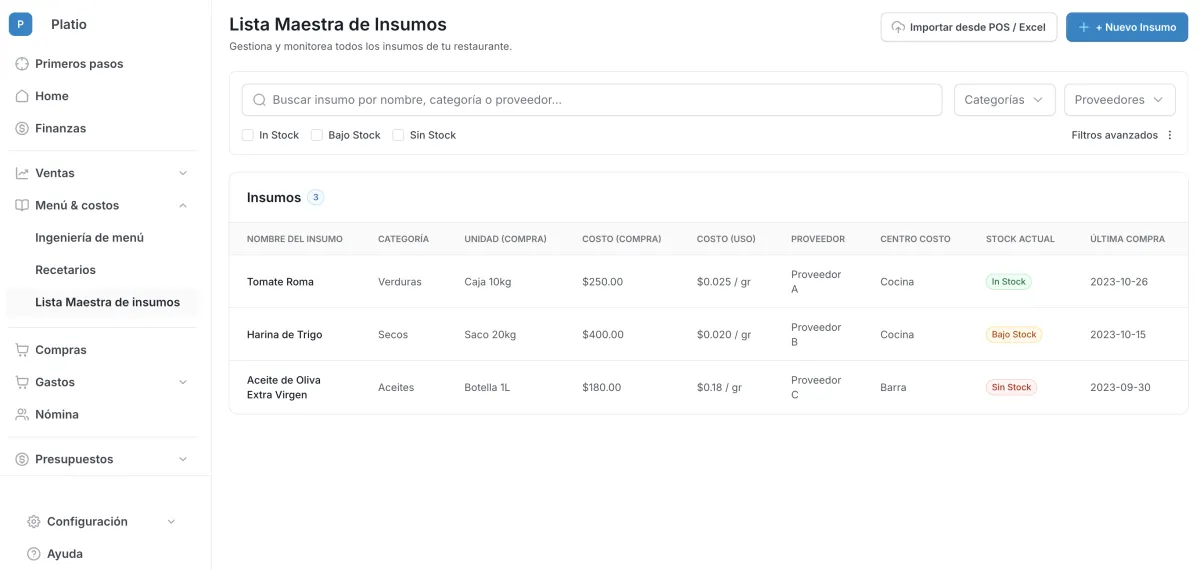Viewport: 1200px width, 570px height.
Task: Click the search magnifier icon
Action: click(x=260, y=100)
